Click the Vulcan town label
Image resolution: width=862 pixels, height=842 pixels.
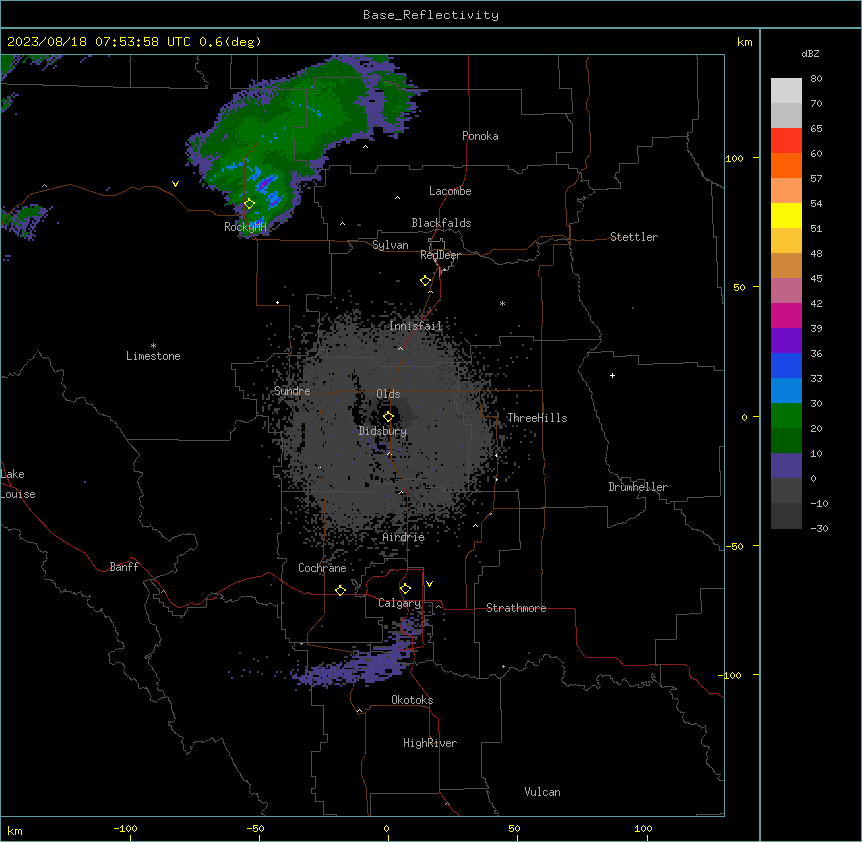tap(543, 792)
